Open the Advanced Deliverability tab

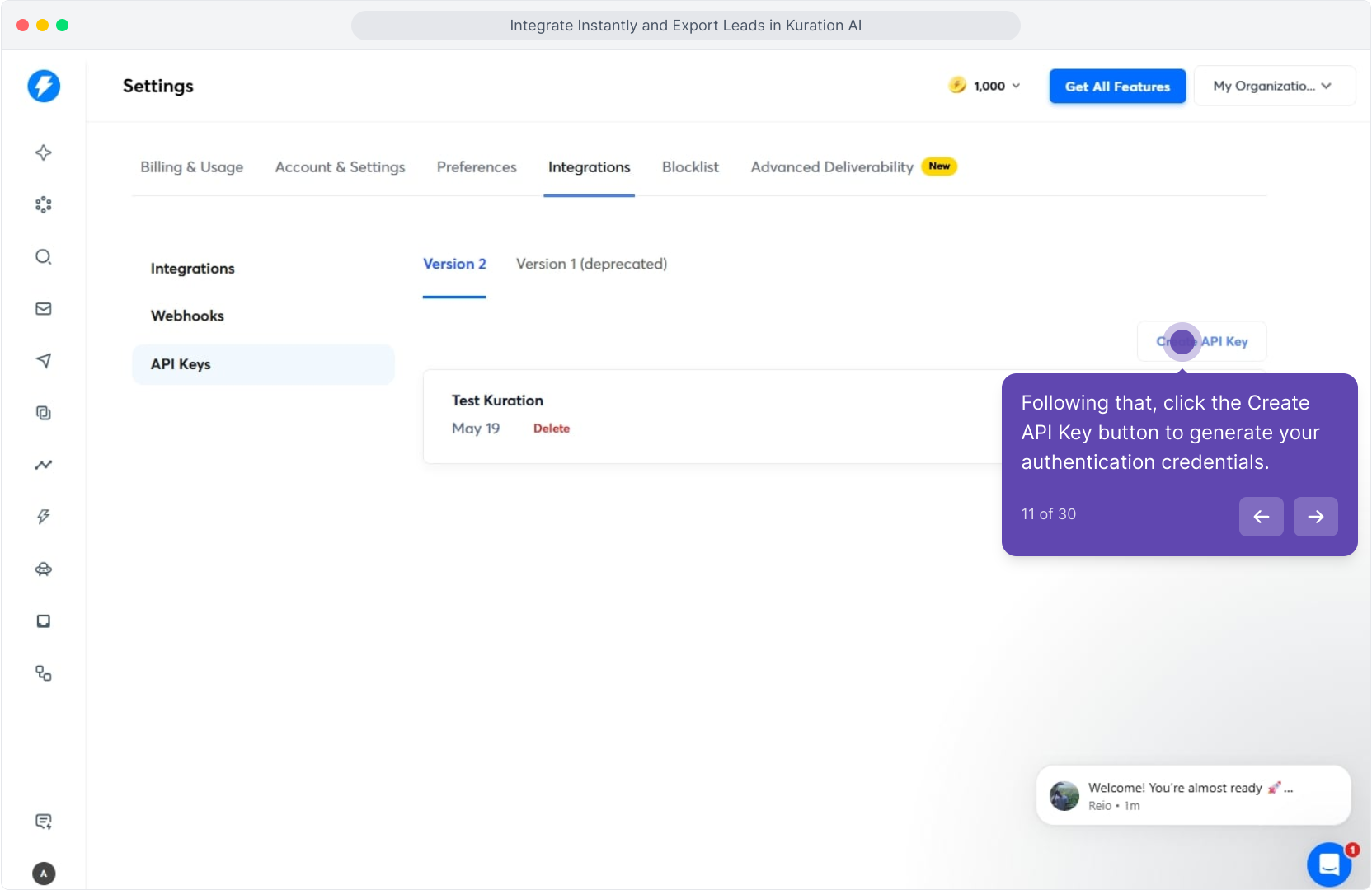[832, 167]
